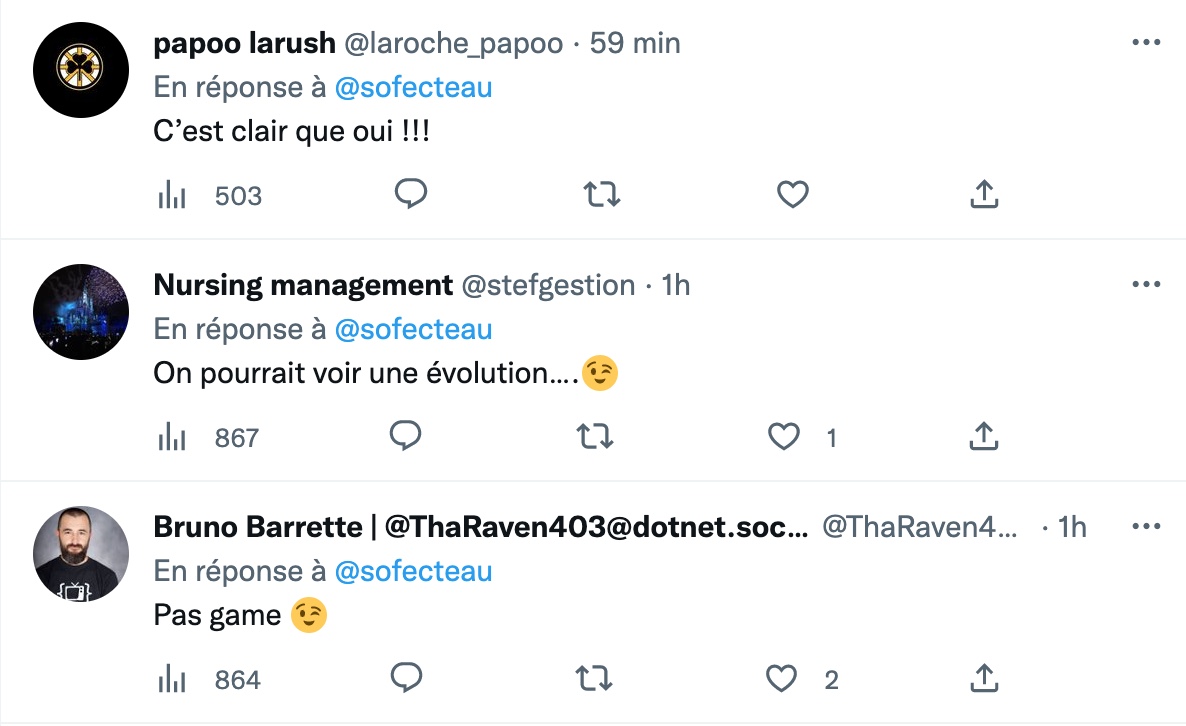This screenshot has width=1186, height=726.
Task: Open Nursing management's profile avatar
Action: pos(81,312)
